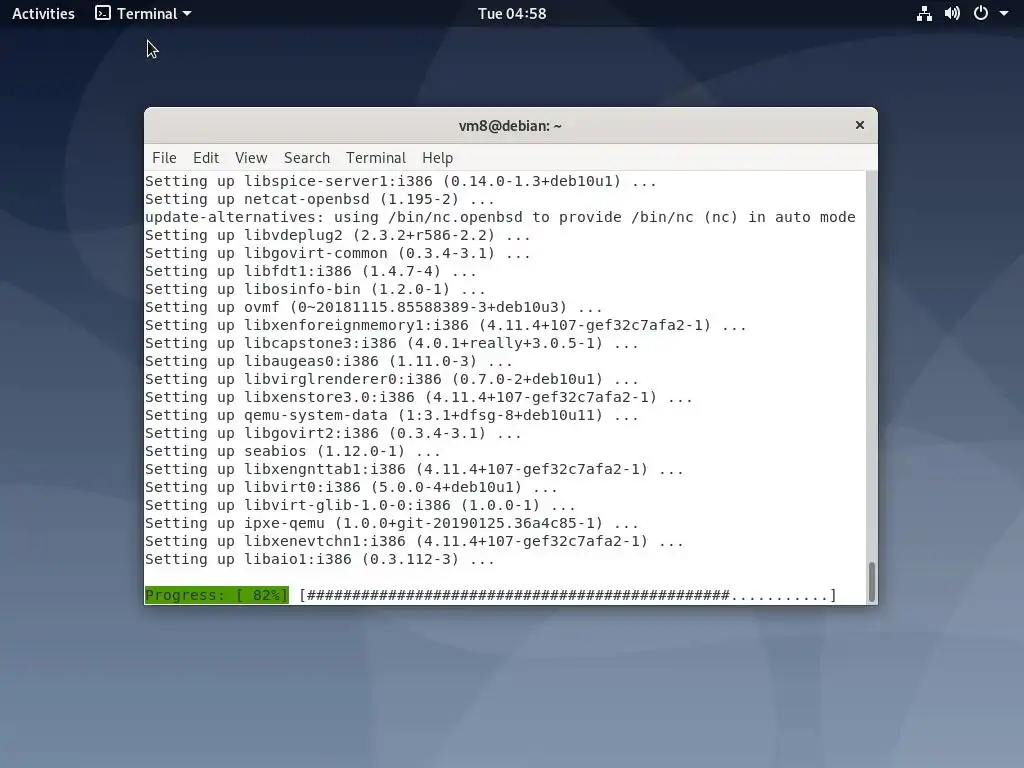
Task: Click the line 'Setting up libvdeplug2'
Action: tap(338, 235)
